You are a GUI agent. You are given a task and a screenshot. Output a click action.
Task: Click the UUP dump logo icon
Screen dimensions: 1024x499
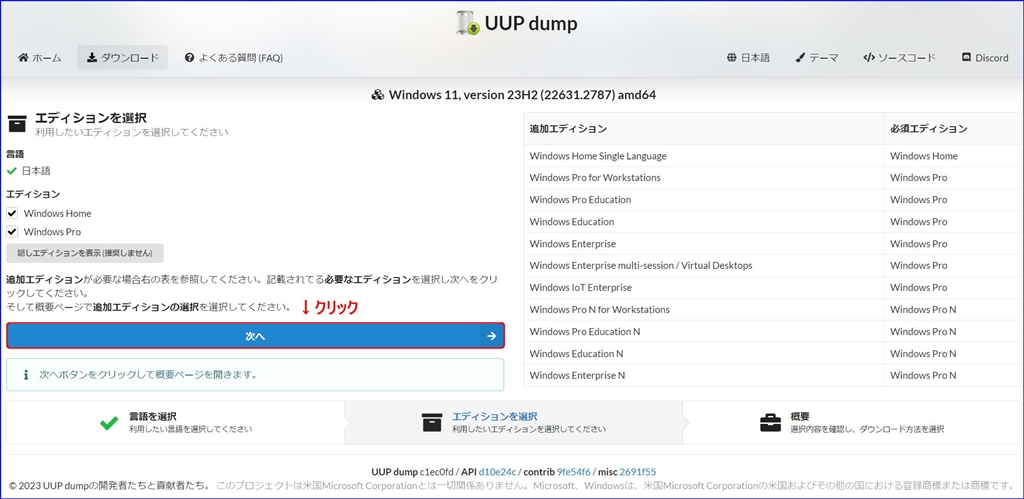[468, 24]
